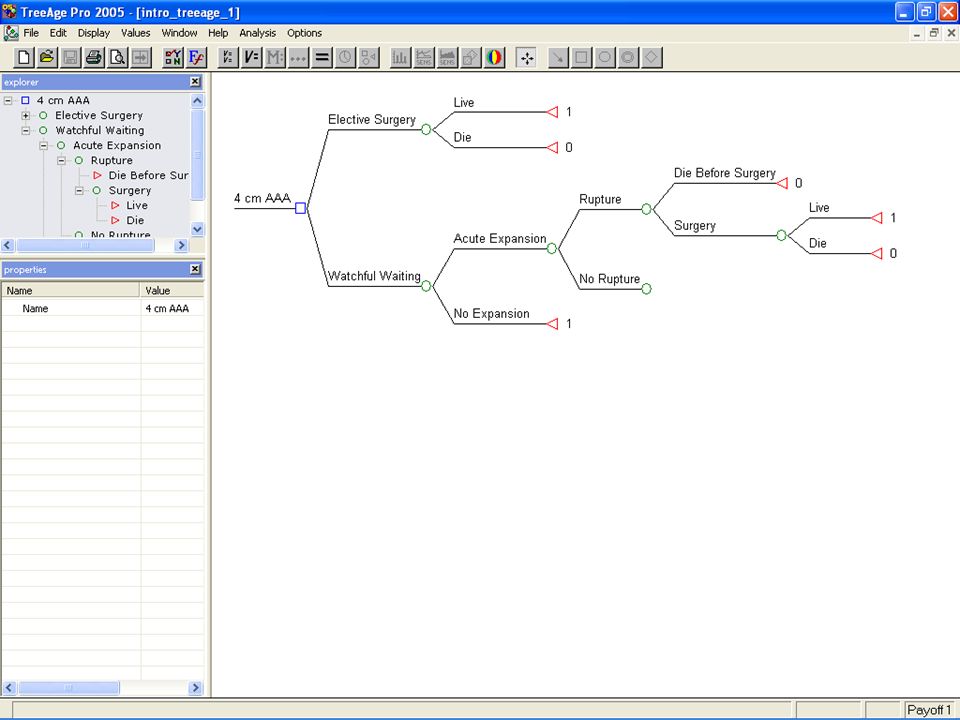Click the second SENS area chart icon
960x720 pixels.
coord(447,58)
